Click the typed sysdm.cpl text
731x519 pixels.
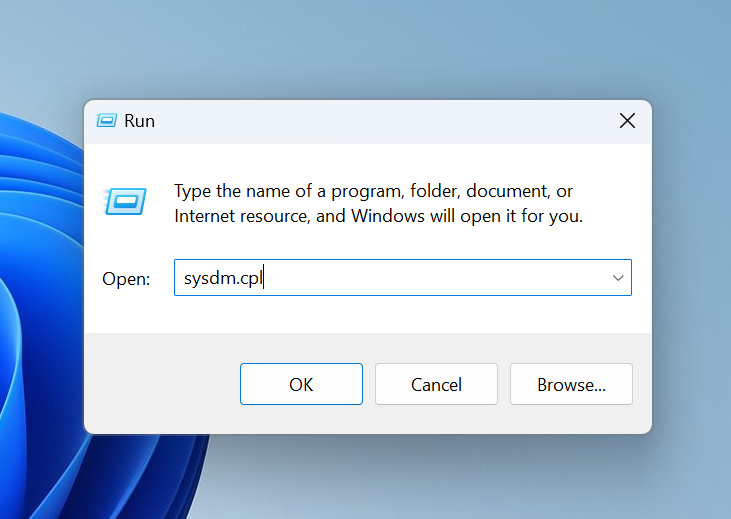[x=223, y=278]
